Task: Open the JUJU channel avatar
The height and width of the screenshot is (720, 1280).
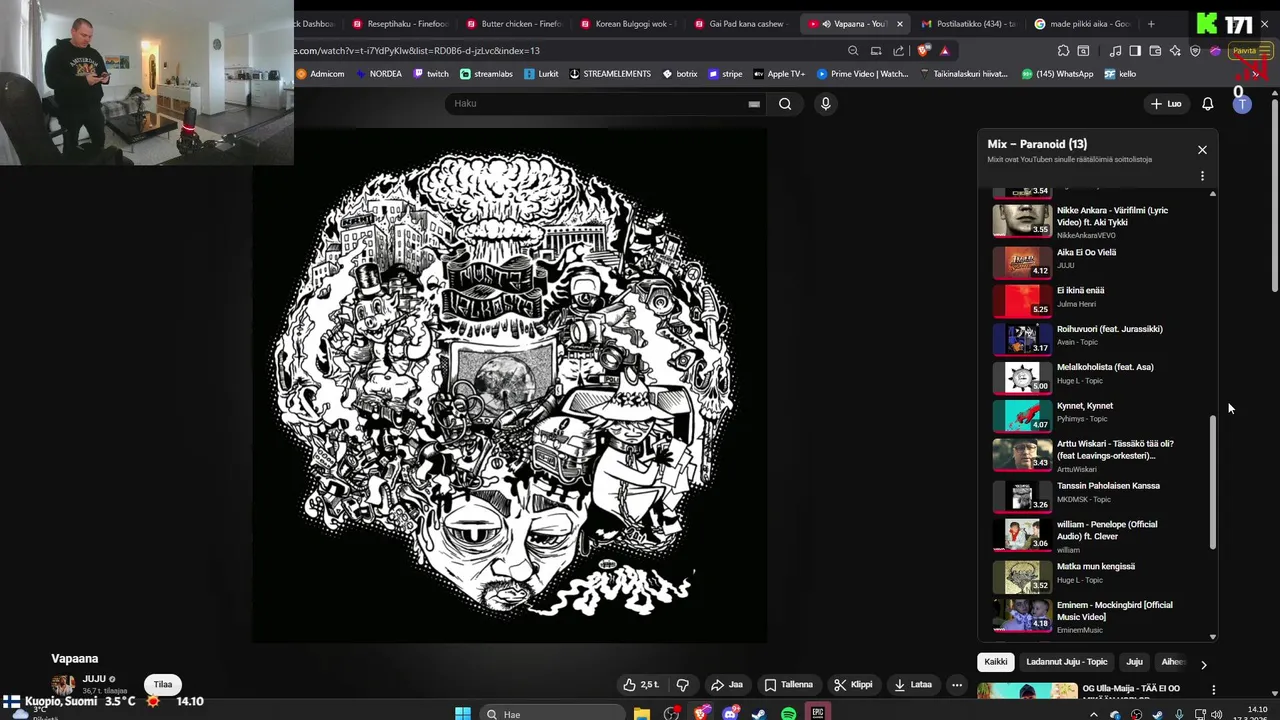Action: 64,685
